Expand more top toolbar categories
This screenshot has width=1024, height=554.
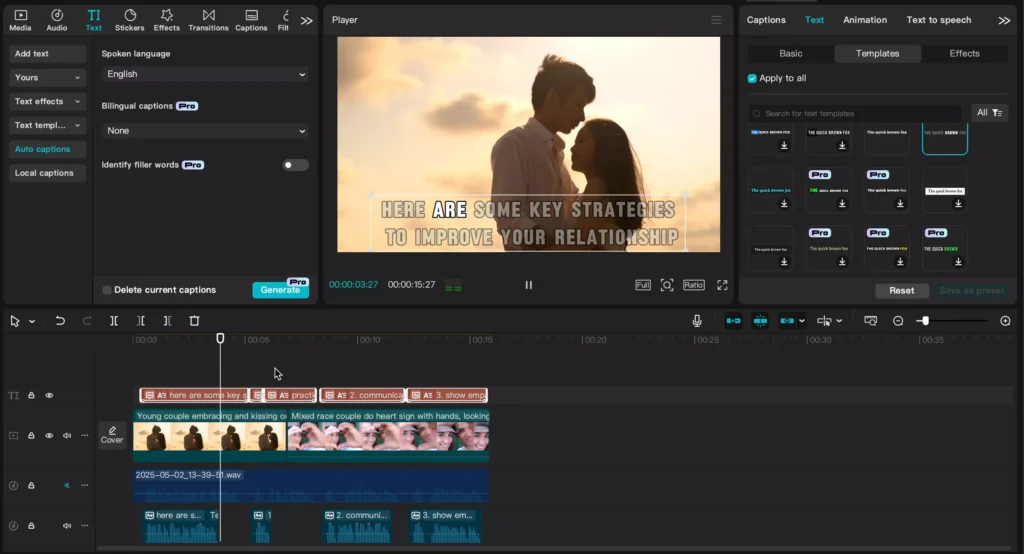[306, 20]
